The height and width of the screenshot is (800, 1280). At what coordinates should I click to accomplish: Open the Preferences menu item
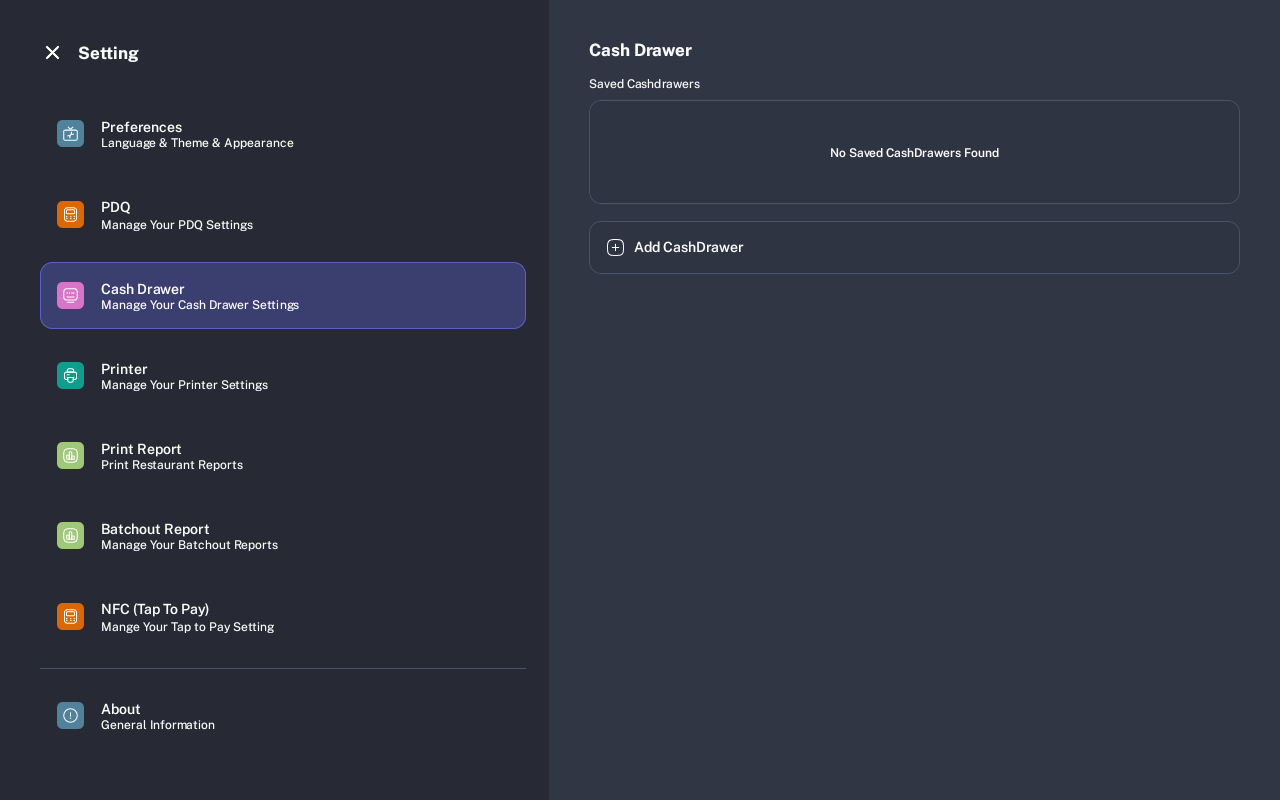(x=283, y=134)
